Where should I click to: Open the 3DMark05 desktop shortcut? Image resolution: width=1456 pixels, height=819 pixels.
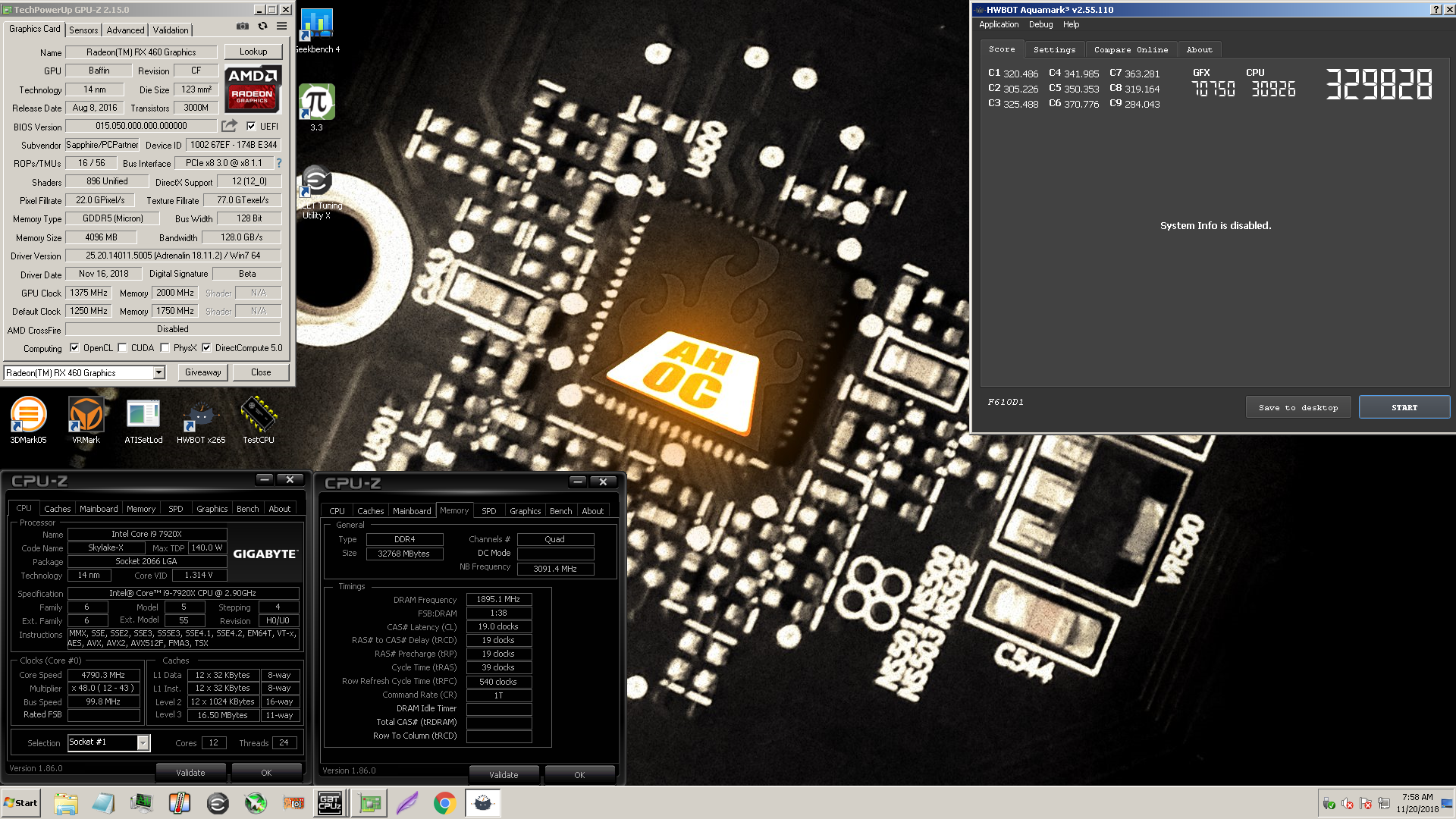[28, 420]
